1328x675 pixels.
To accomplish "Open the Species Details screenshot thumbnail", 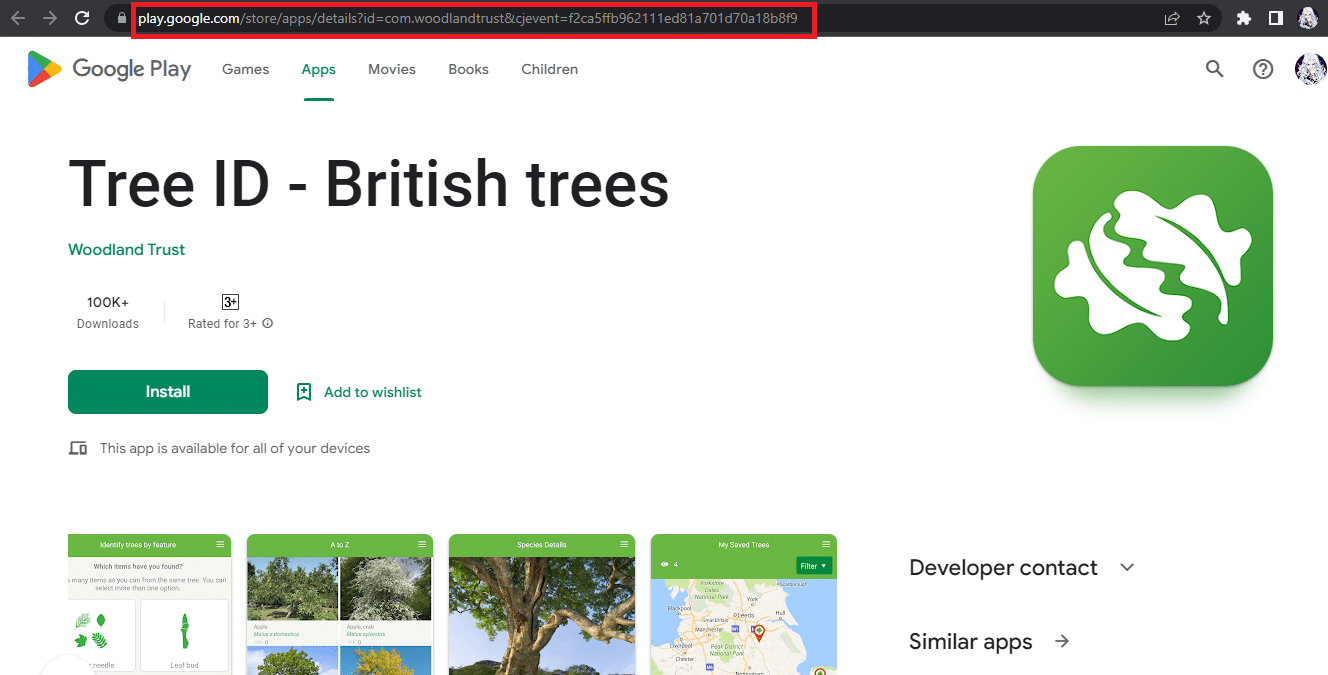I will tap(542, 604).
